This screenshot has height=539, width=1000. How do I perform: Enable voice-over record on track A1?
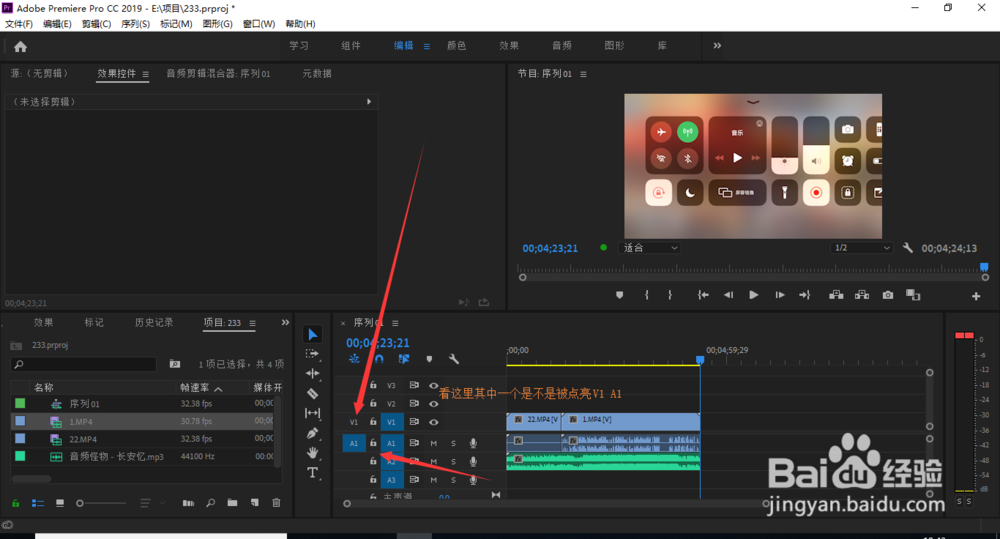pos(473,443)
